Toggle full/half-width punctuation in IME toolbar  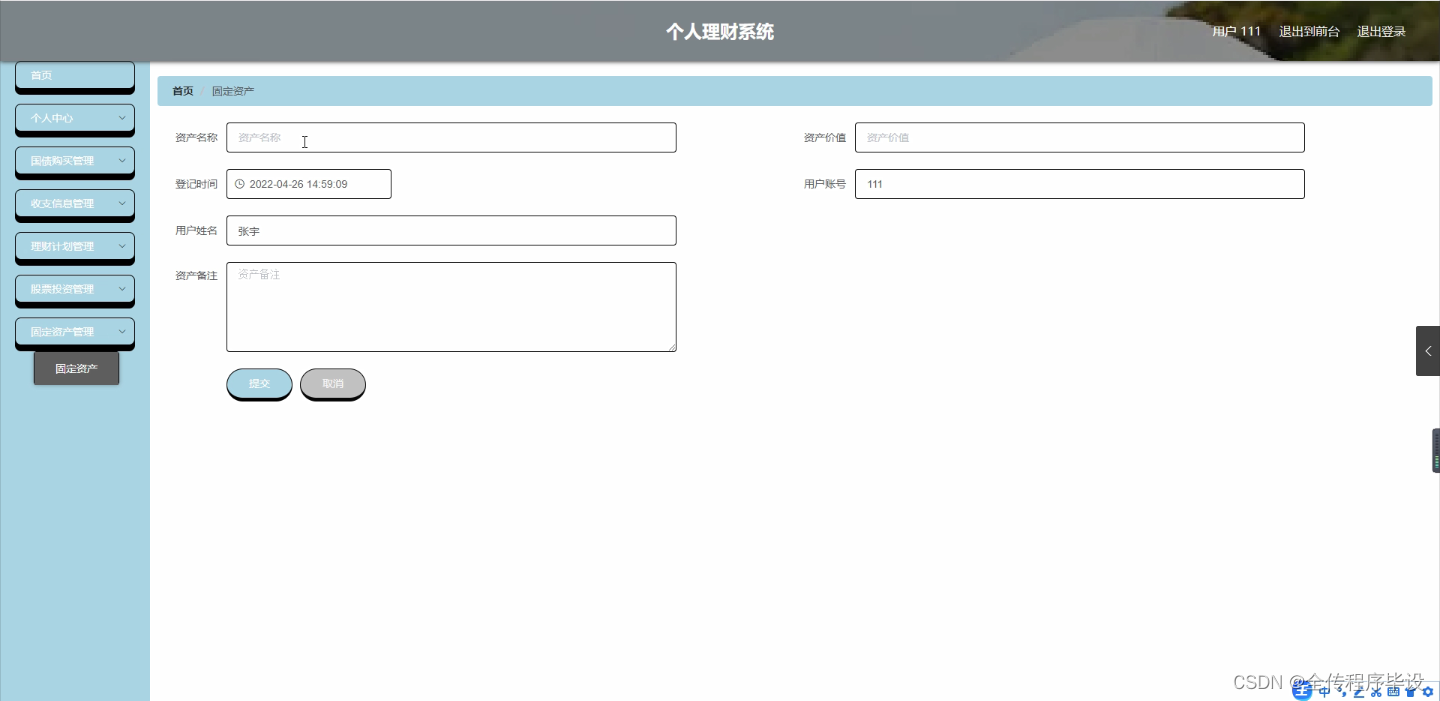click(x=1343, y=693)
